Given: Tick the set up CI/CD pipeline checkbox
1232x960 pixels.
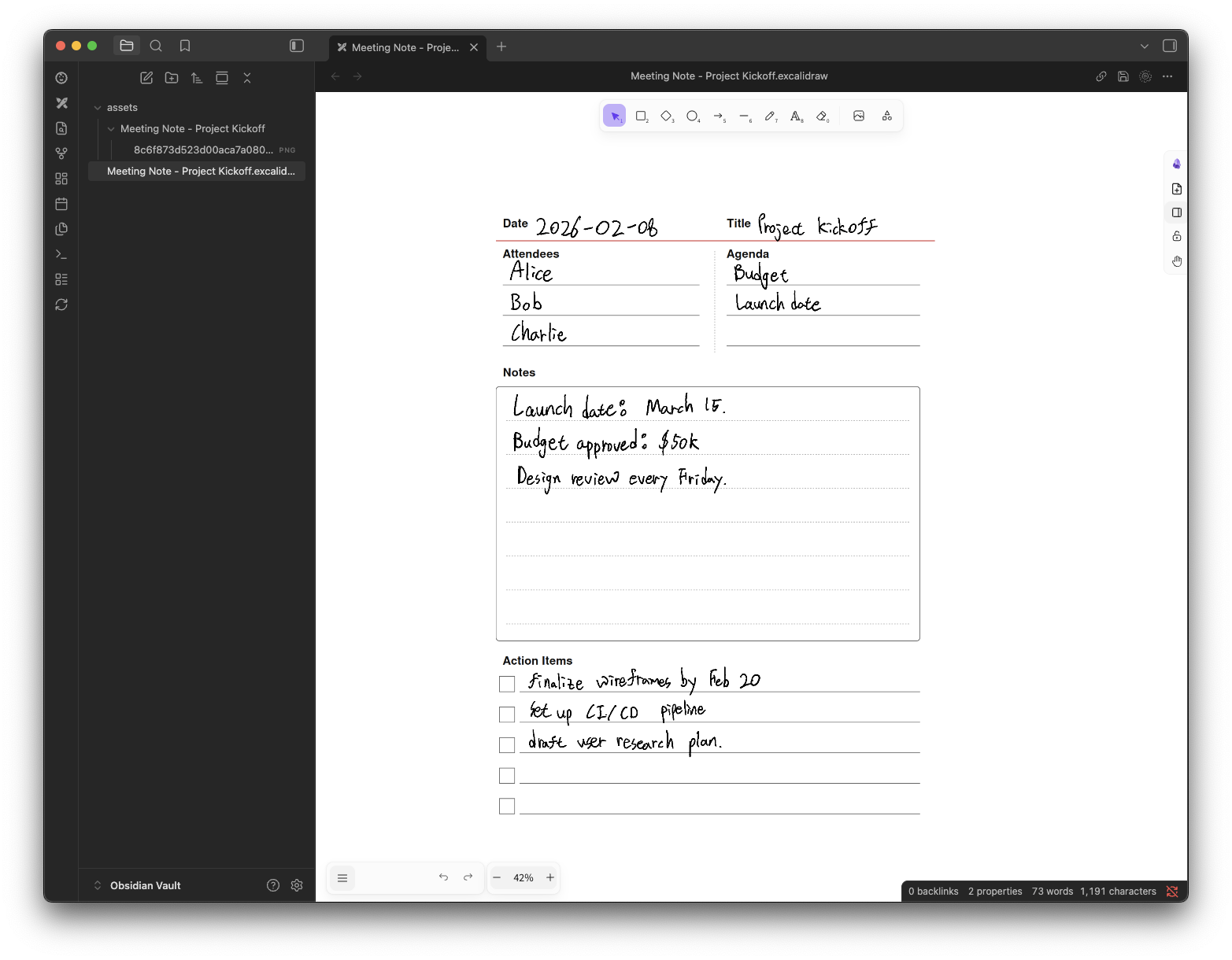Looking at the screenshot, I should [x=506, y=714].
